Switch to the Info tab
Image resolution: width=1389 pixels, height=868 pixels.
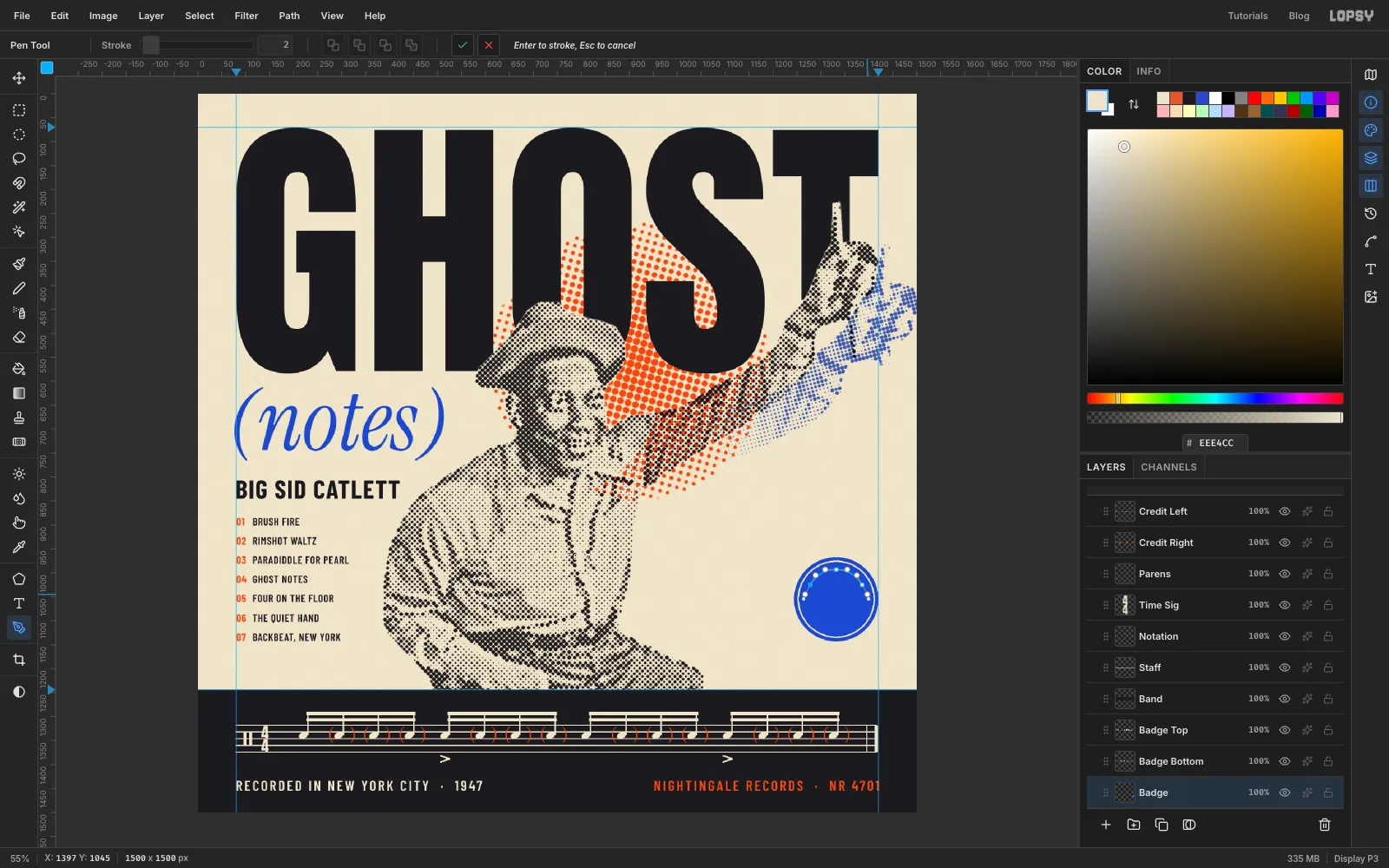coord(1149,71)
